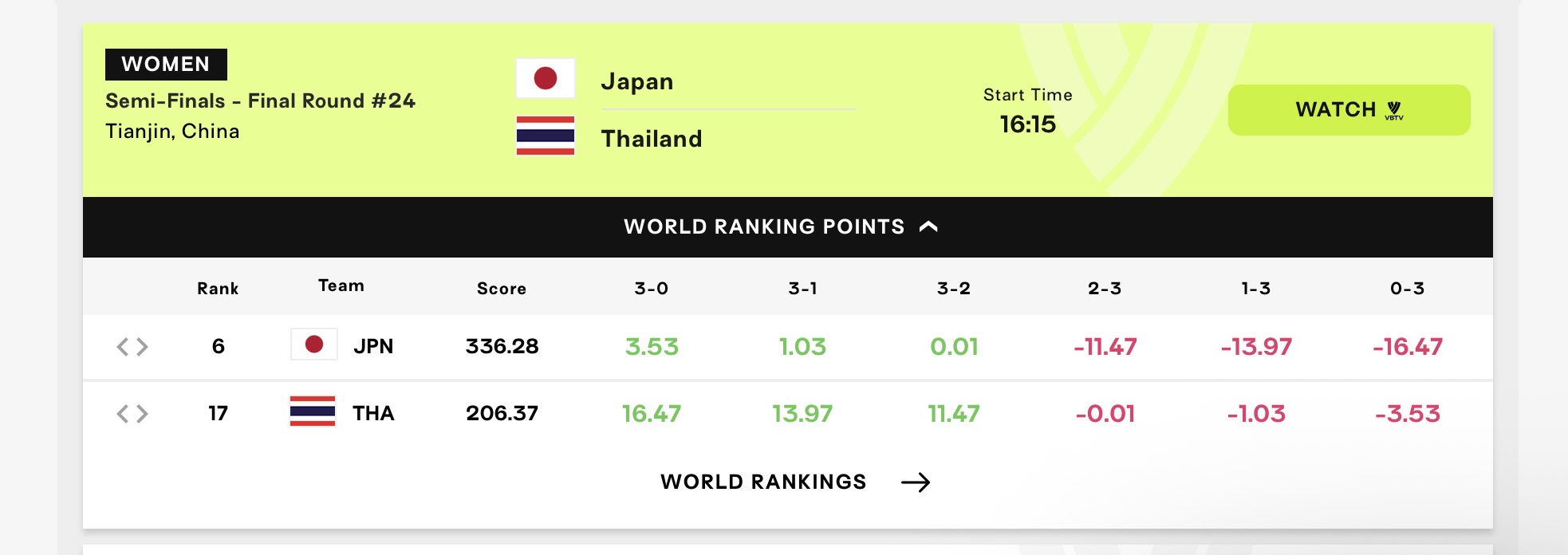Click Japan's 3-0 points value 3.53

[x=652, y=347]
